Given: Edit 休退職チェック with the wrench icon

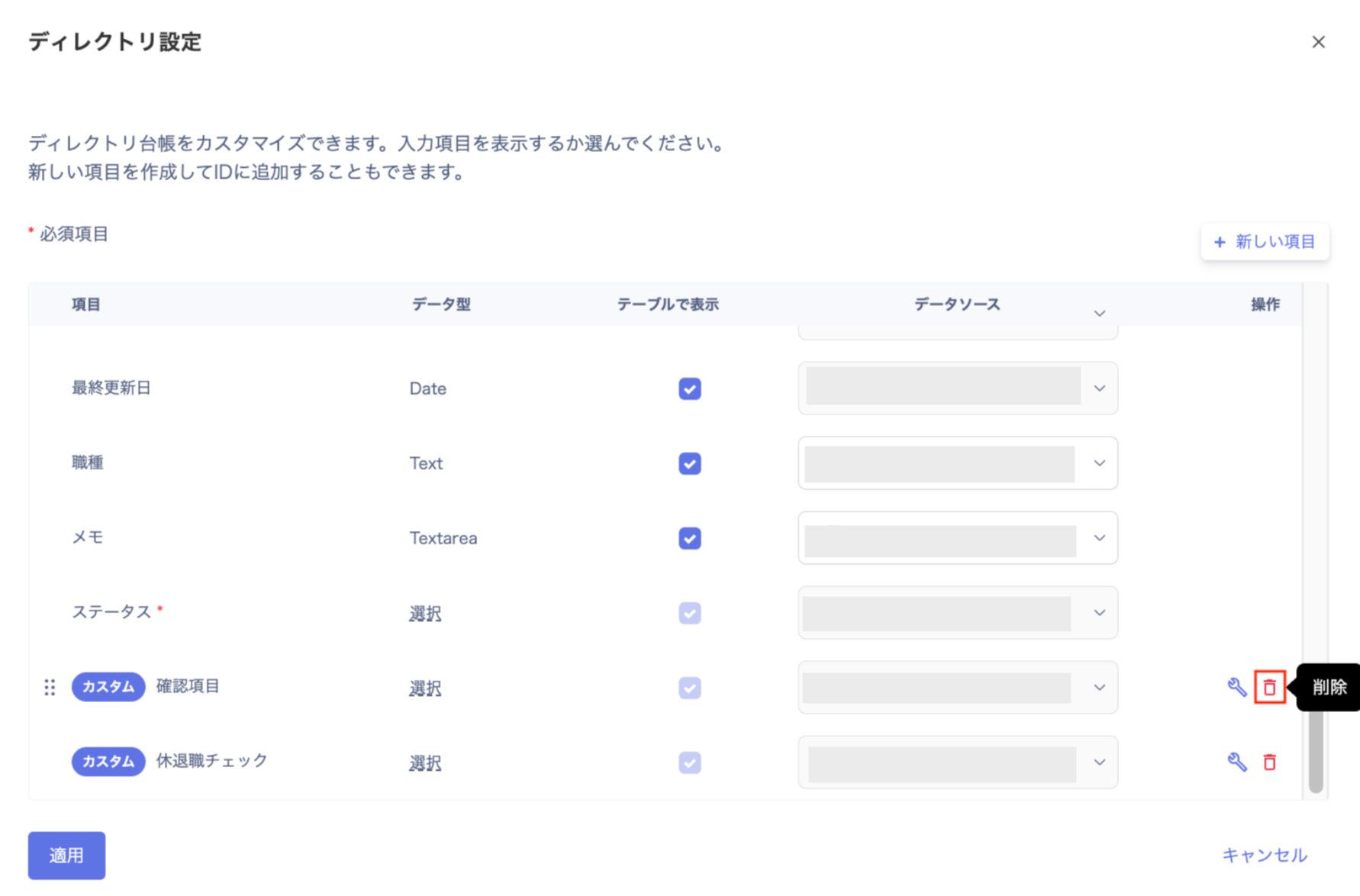Looking at the screenshot, I should pyautogui.click(x=1237, y=762).
